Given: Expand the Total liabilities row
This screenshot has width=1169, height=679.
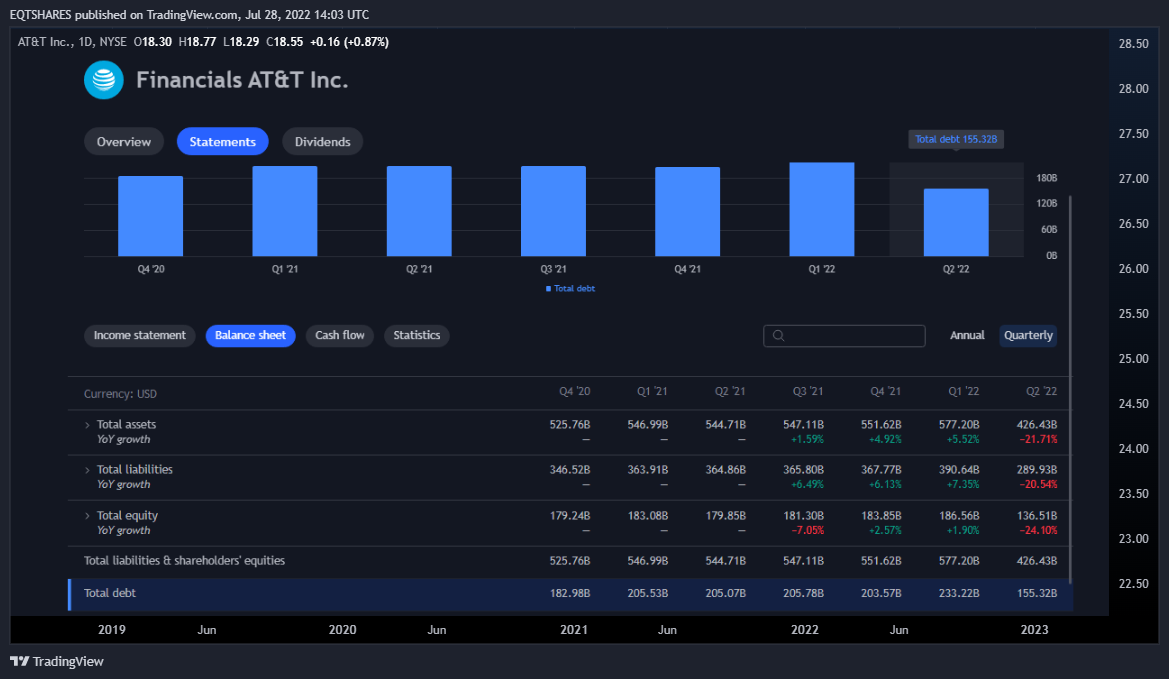Looking at the screenshot, I should click(x=87, y=470).
